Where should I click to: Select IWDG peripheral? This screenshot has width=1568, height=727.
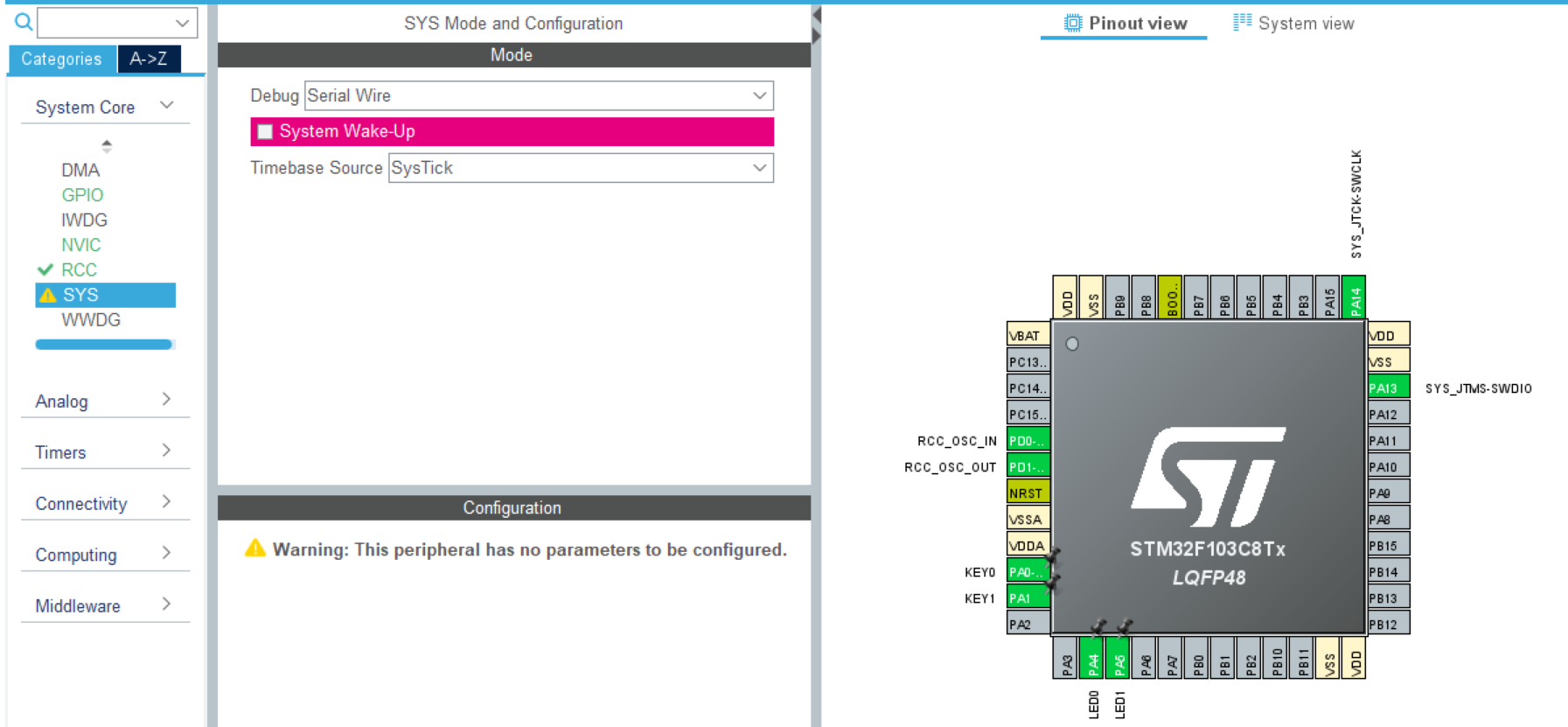point(84,220)
